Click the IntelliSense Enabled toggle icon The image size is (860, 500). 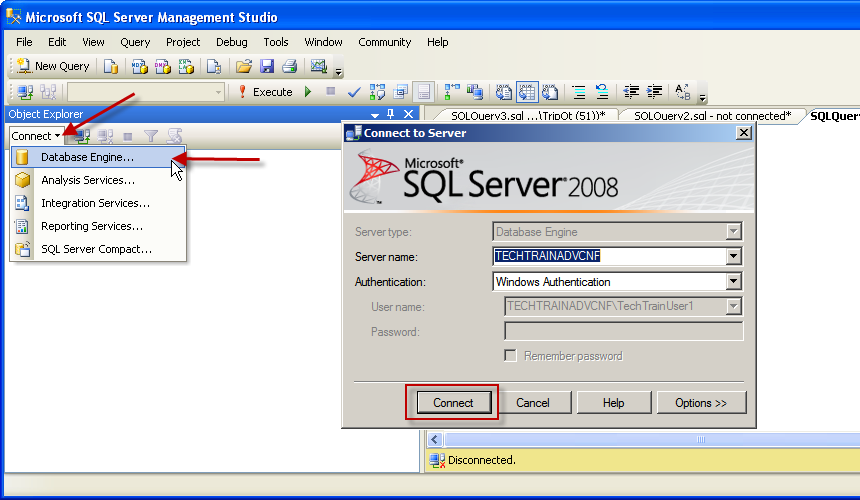tap(423, 92)
